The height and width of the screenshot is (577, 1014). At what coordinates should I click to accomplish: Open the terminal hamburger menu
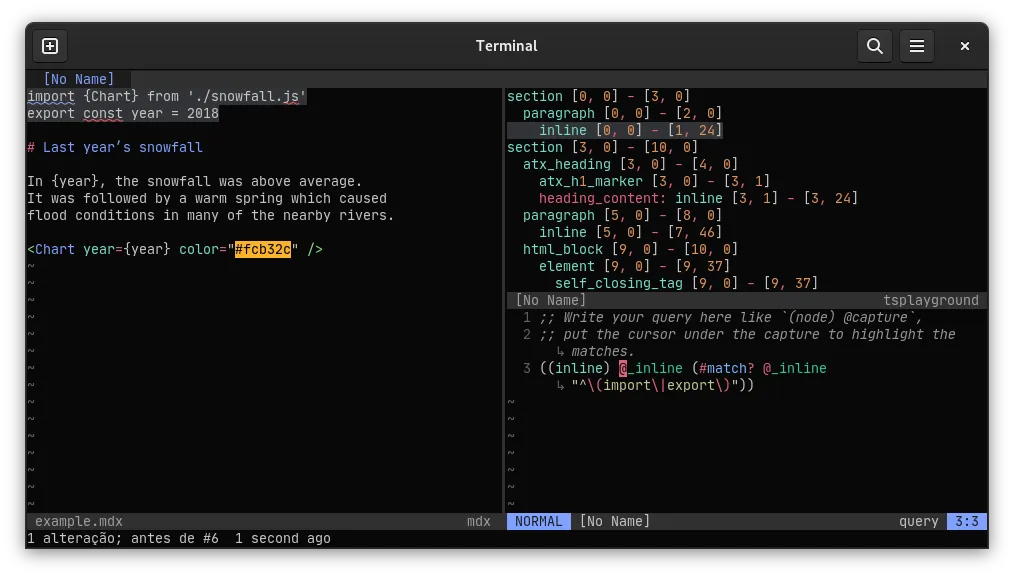click(x=917, y=46)
